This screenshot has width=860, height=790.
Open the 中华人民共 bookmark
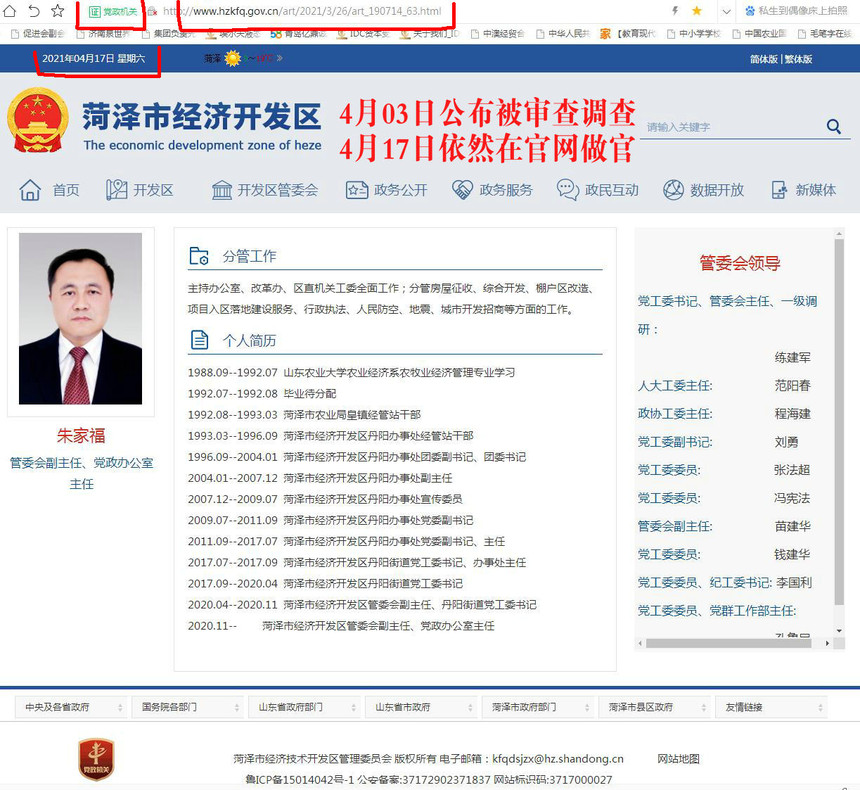click(563, 34)
